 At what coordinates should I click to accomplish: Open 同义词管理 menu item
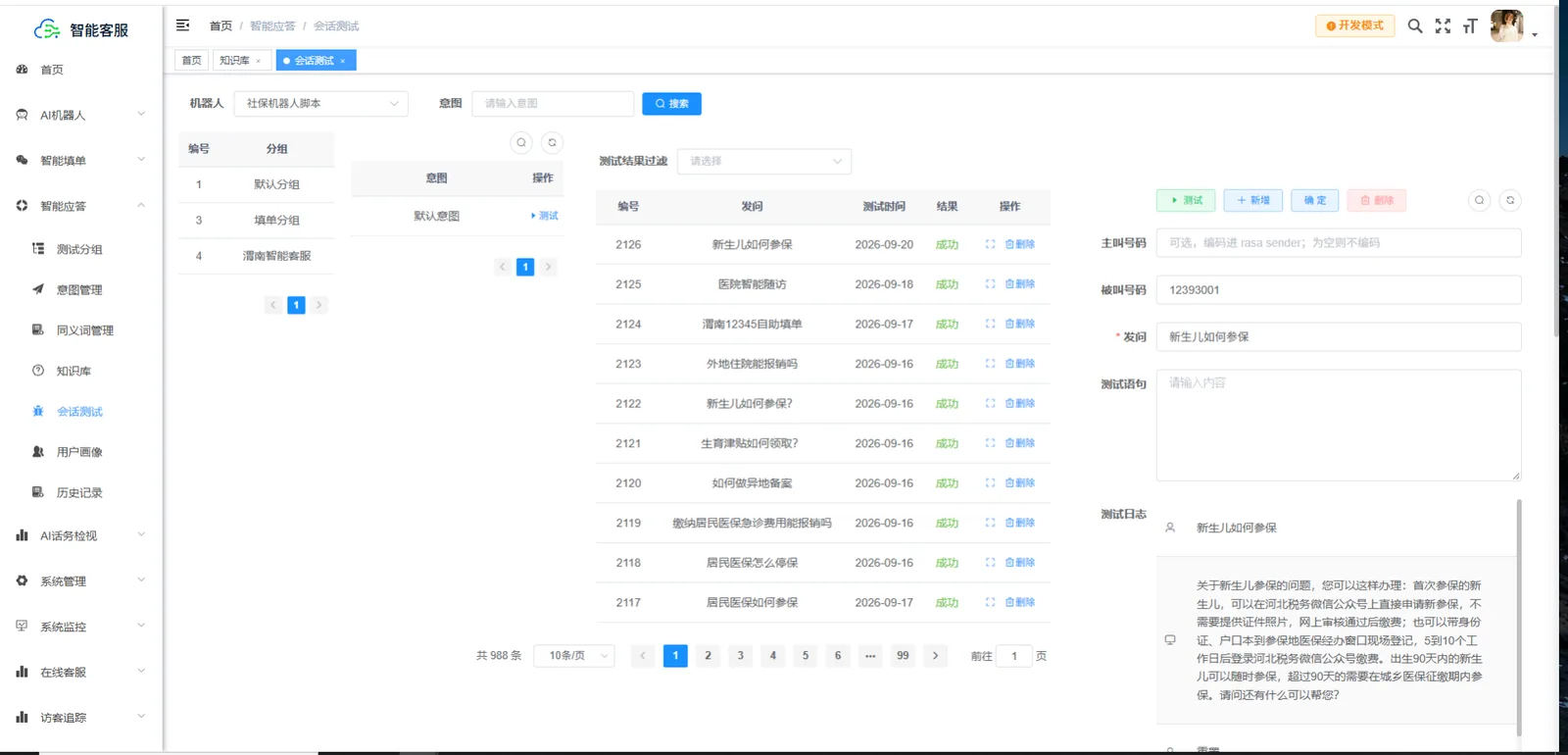click(x=81, y=330)
